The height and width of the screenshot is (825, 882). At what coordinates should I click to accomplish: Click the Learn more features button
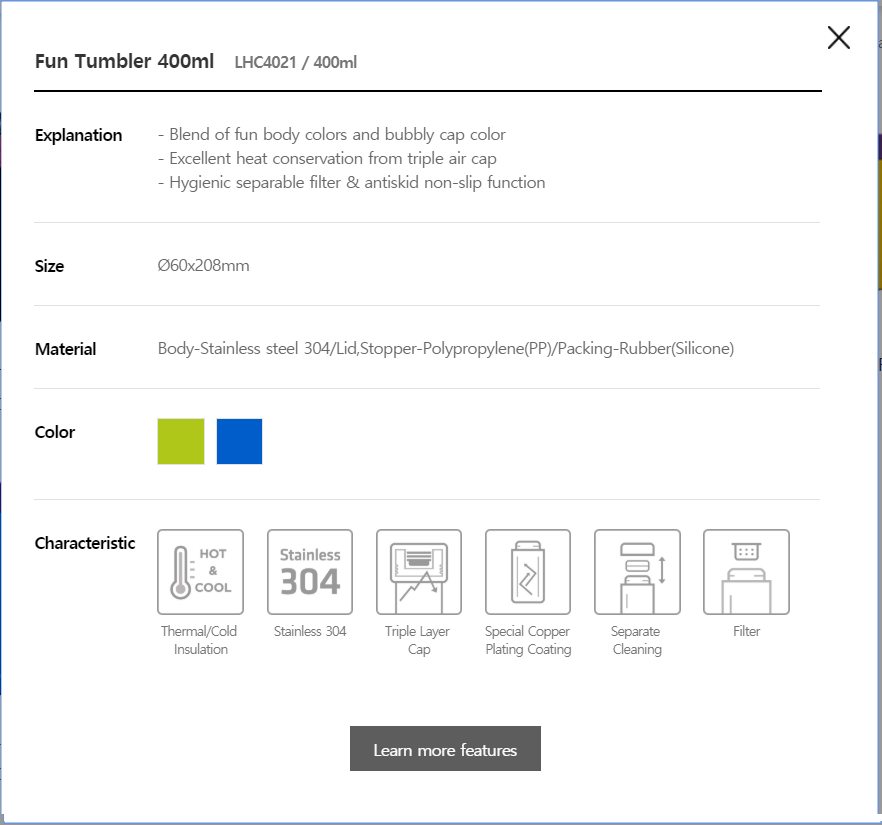tap(446, 749)
